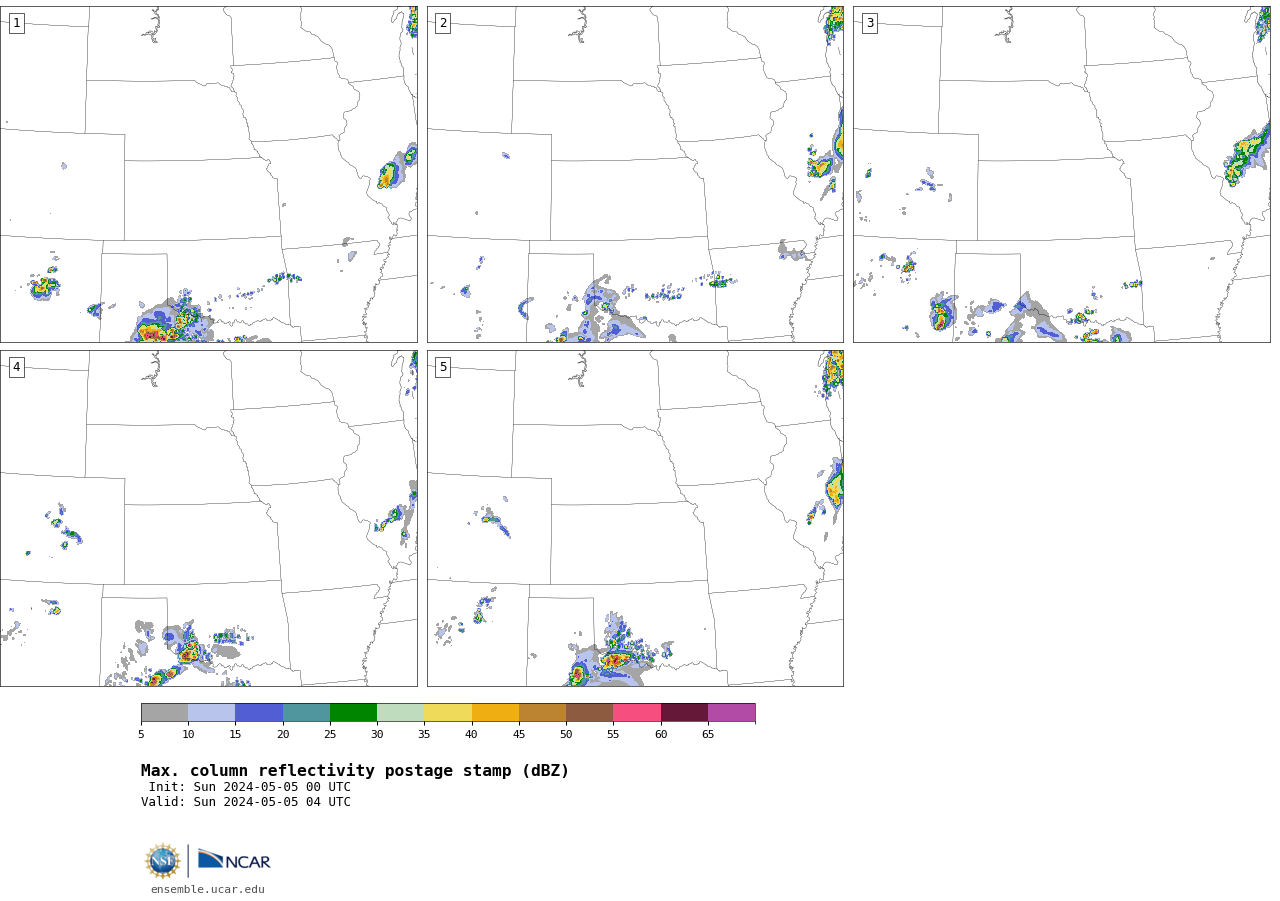1280x901 pixels.
Task: Click the teal 20-25 dBZ swatch
Action: tap(306, 713)
